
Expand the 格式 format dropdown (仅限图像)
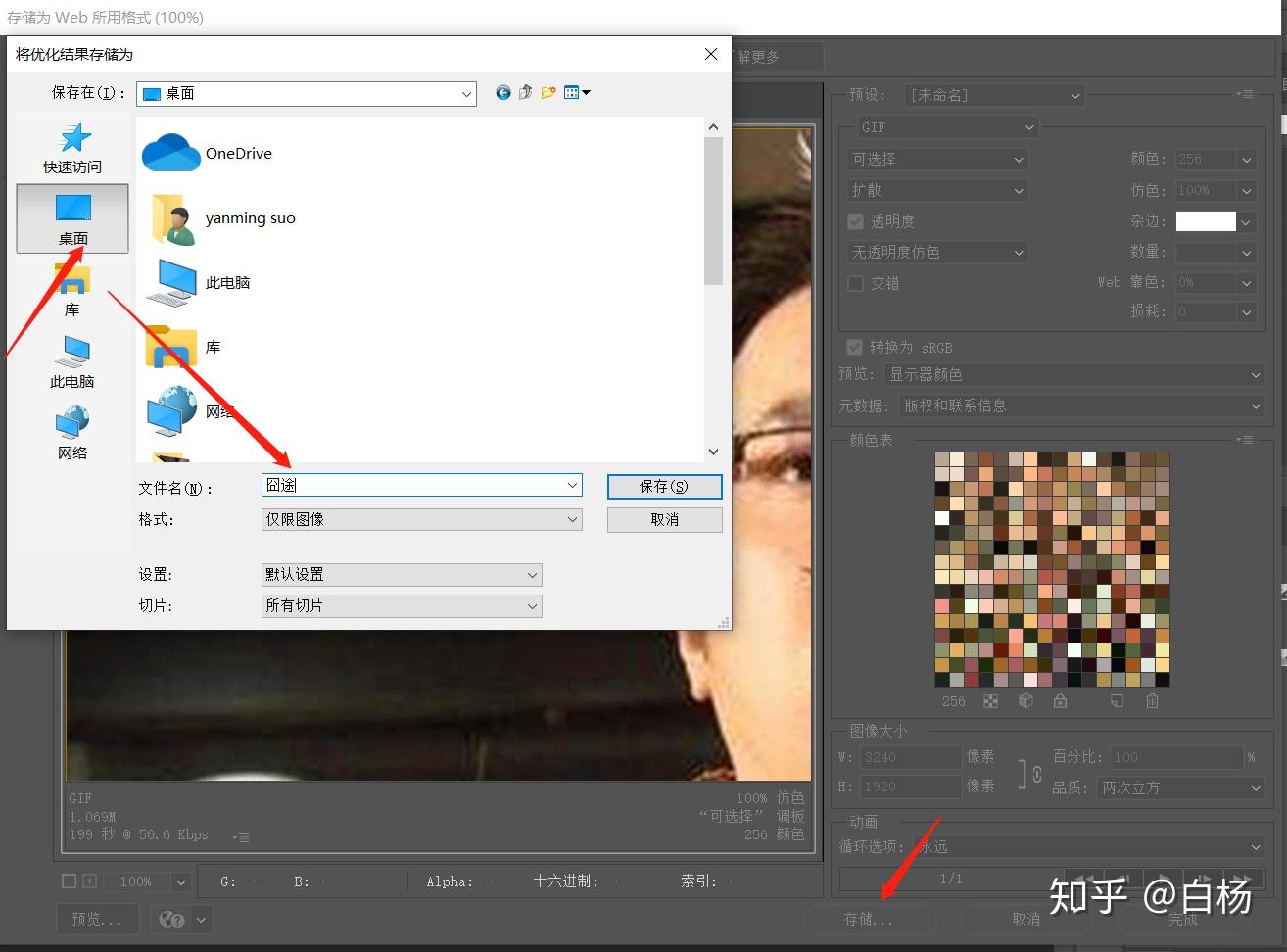[x=422, y=519]
